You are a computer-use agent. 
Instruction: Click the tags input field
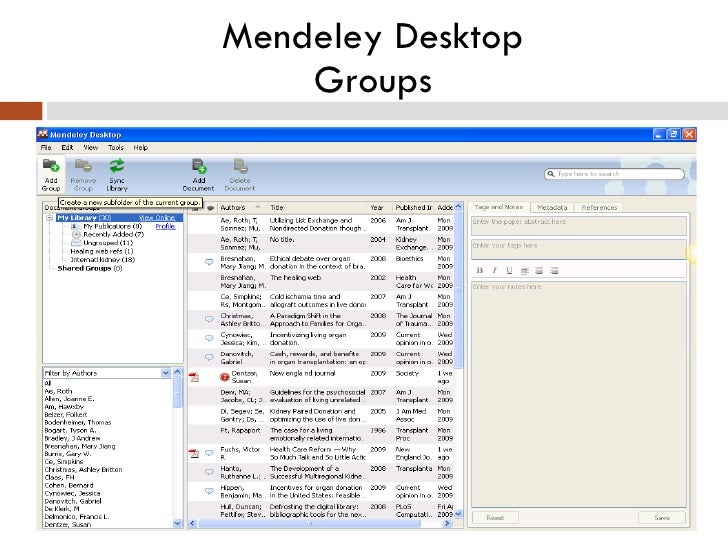pyautogui.click(x=578, y=249)
